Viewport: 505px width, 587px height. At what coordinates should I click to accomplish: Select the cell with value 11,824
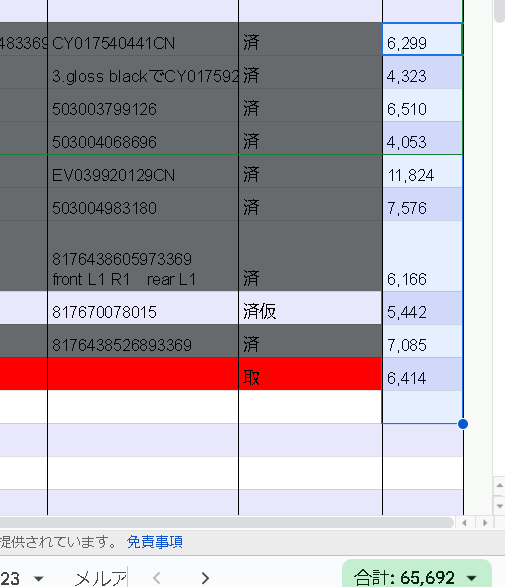point(422,171)
